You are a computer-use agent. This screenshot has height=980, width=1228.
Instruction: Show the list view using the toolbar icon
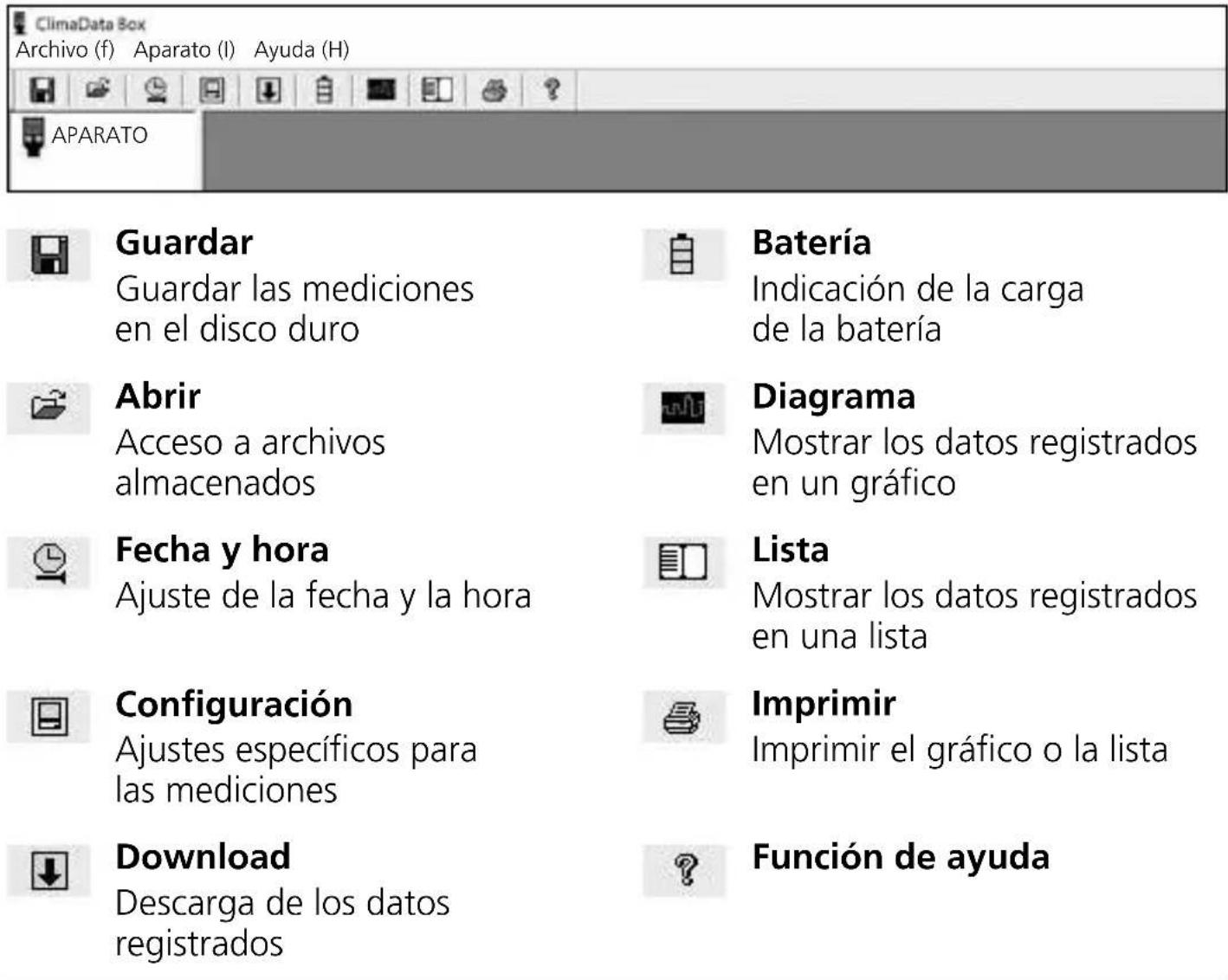(x=436, y=90)
